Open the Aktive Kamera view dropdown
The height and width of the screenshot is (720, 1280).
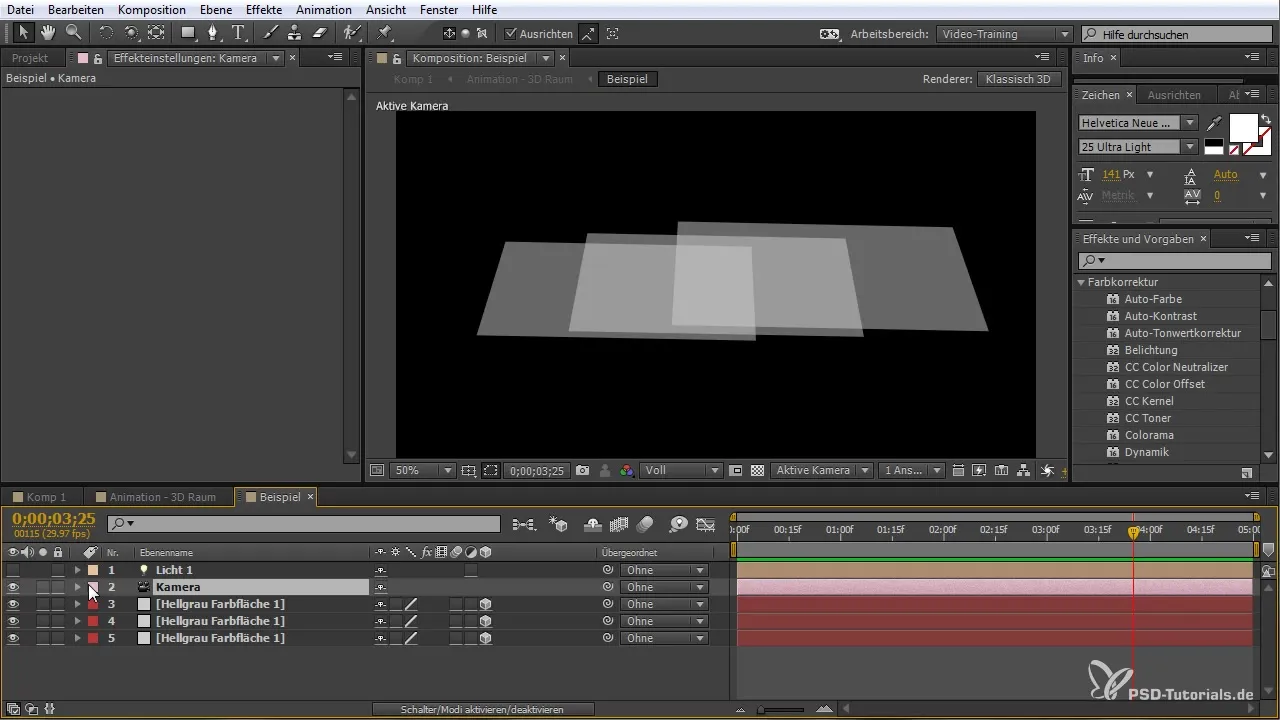pyautogui.click(x=822, y=470)
